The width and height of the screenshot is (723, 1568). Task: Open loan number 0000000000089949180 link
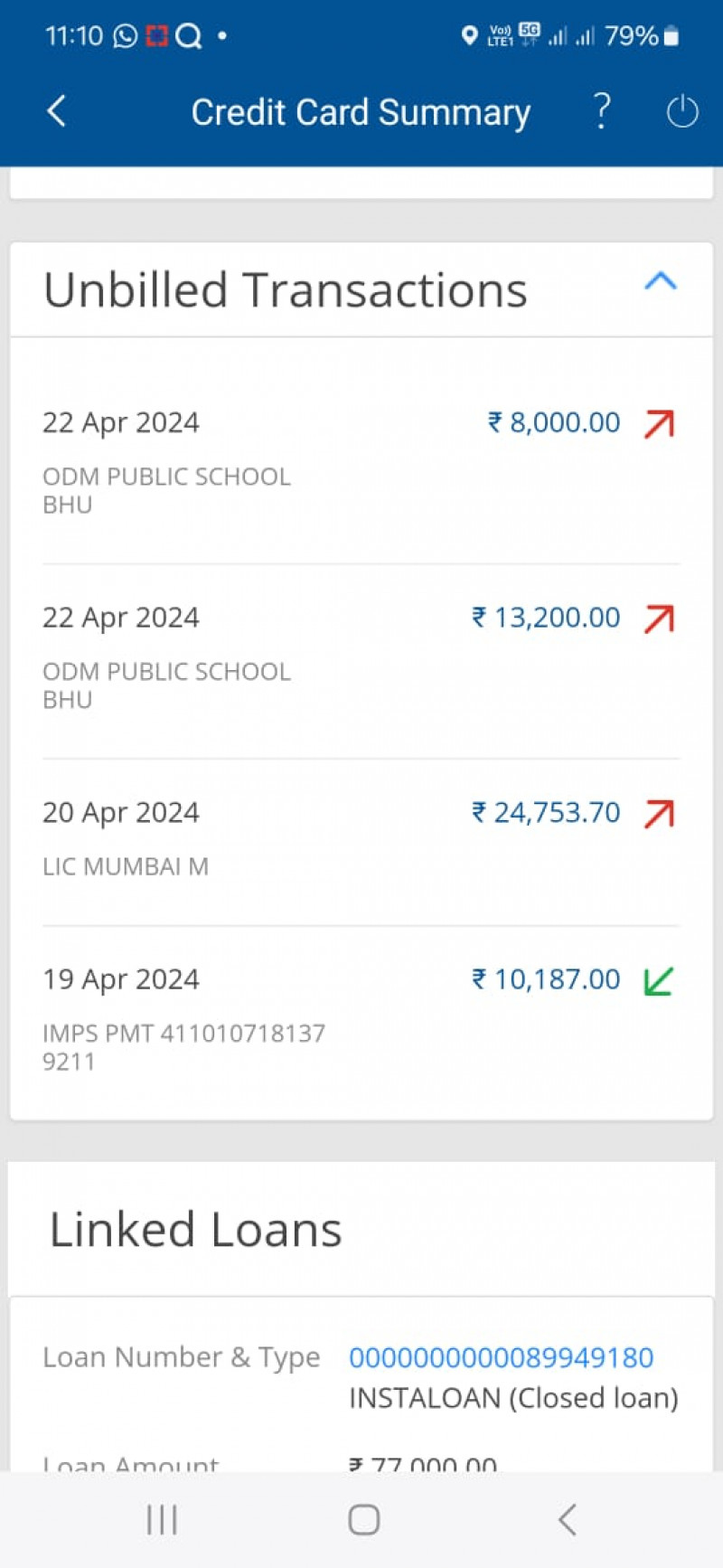pos(501,1357)
